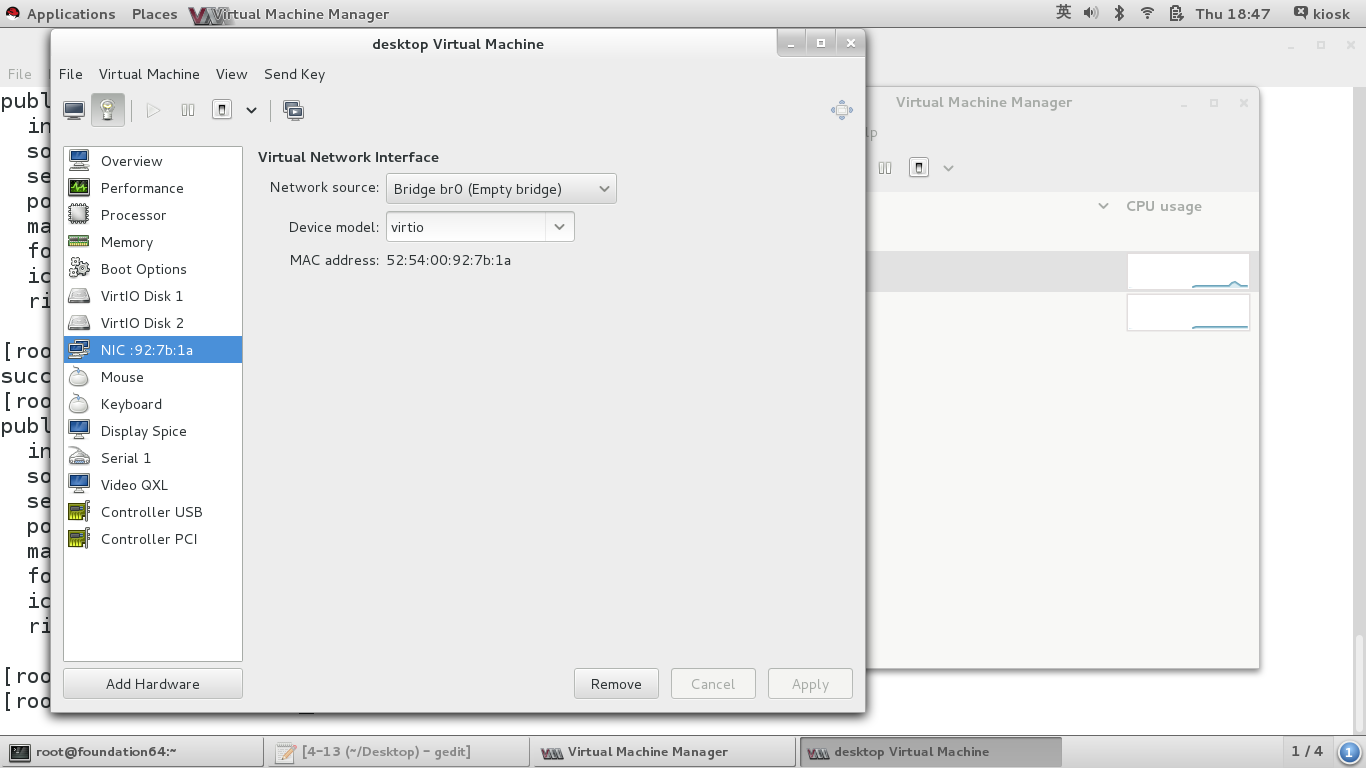This screenshot has width=1366, height=768.
Task: Open kiosk user menu
Action: pos(1322,14)
